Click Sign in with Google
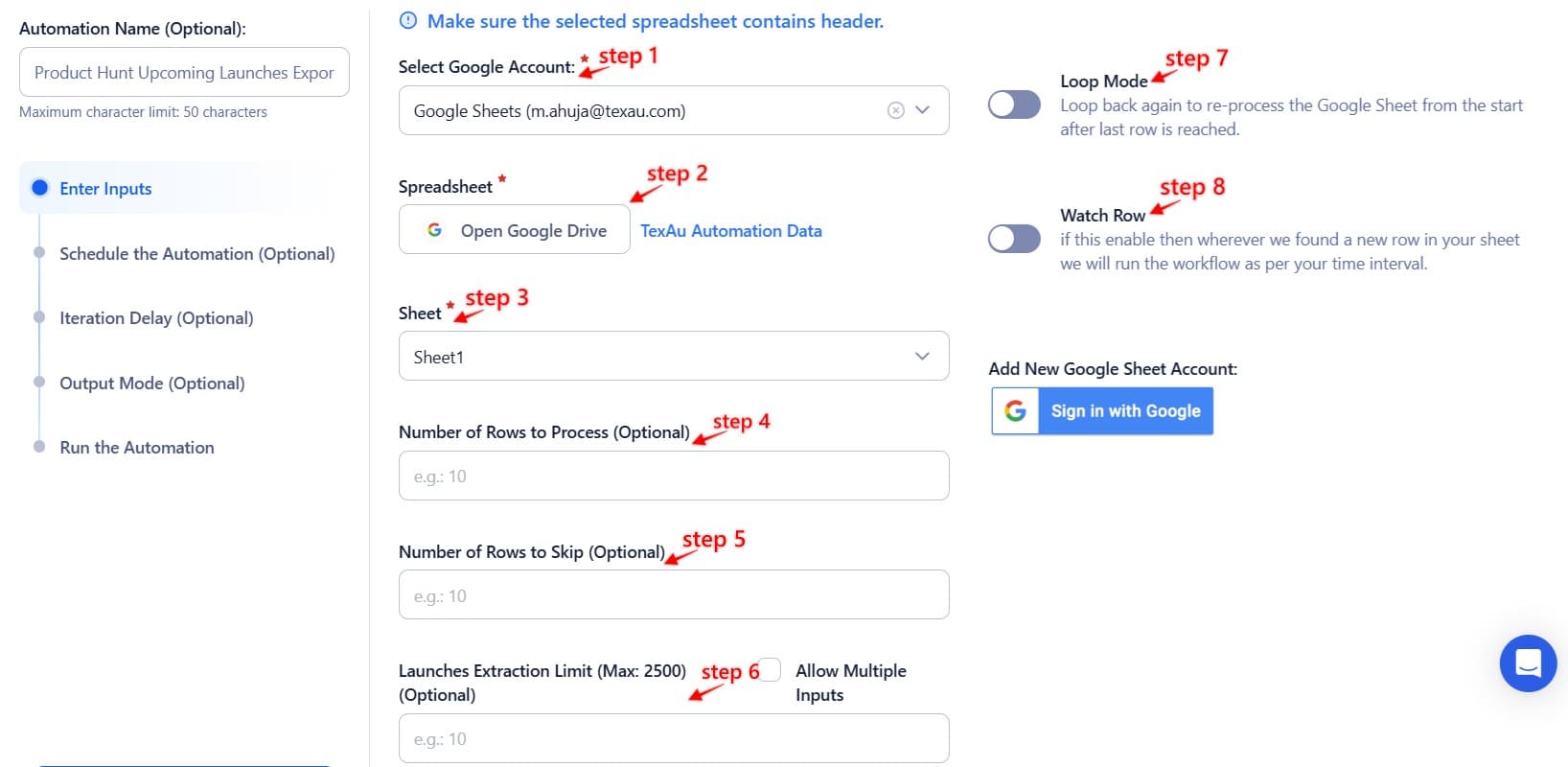The image size is (1568, 767). tap(1126, 410)
